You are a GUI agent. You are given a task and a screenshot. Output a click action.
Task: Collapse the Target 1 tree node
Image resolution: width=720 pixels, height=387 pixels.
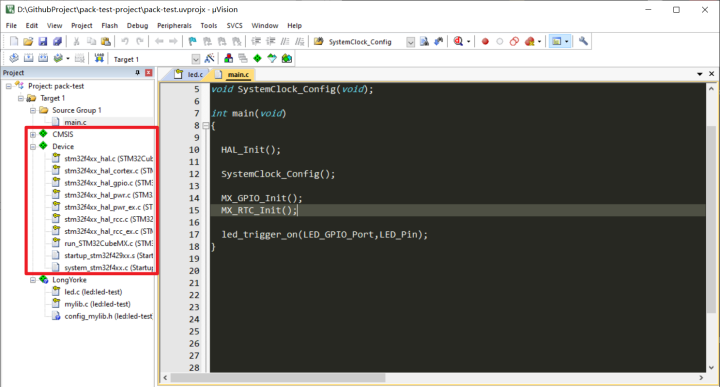[x=21, y=98]
